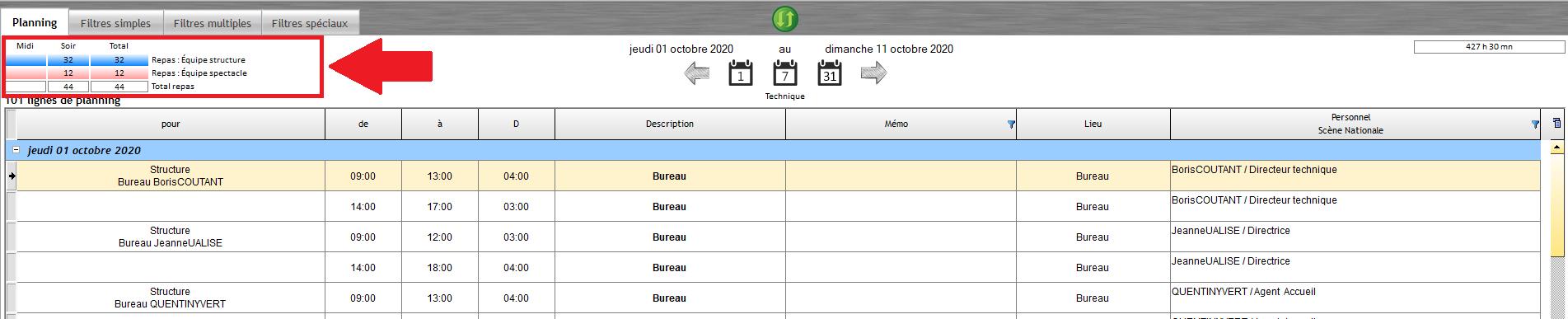1568x319 pixels.
Task: Click the Midi column label
Action: 25,46
